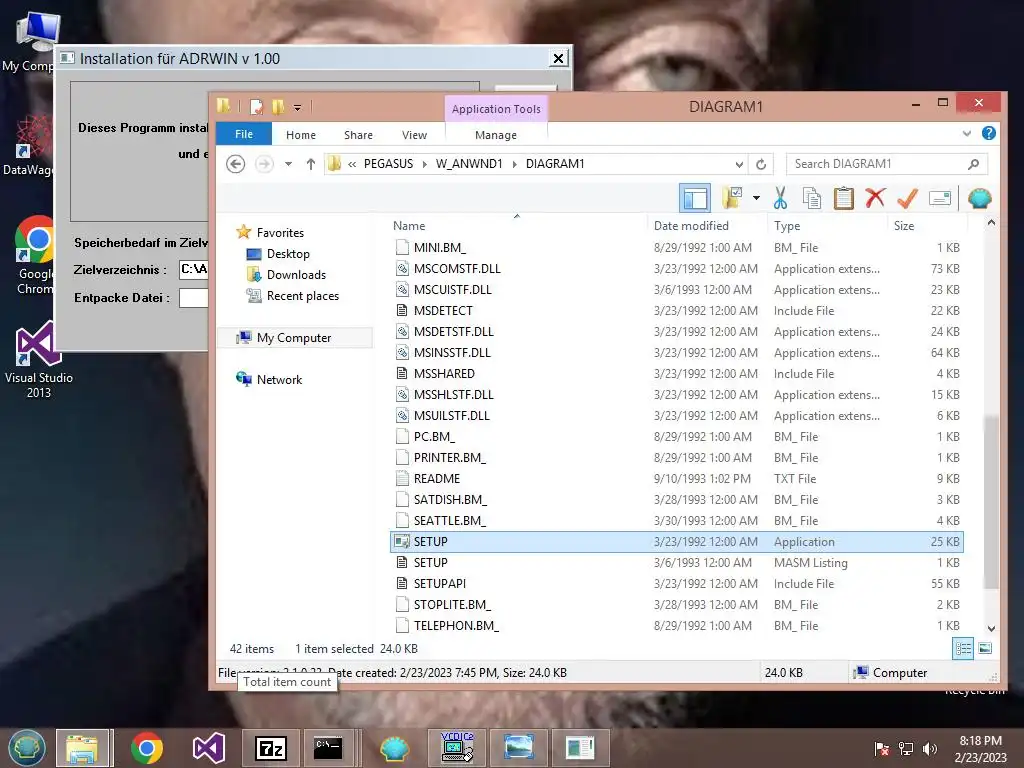
Task: Go forward with the Forward arrow
Action: [264, 163]
